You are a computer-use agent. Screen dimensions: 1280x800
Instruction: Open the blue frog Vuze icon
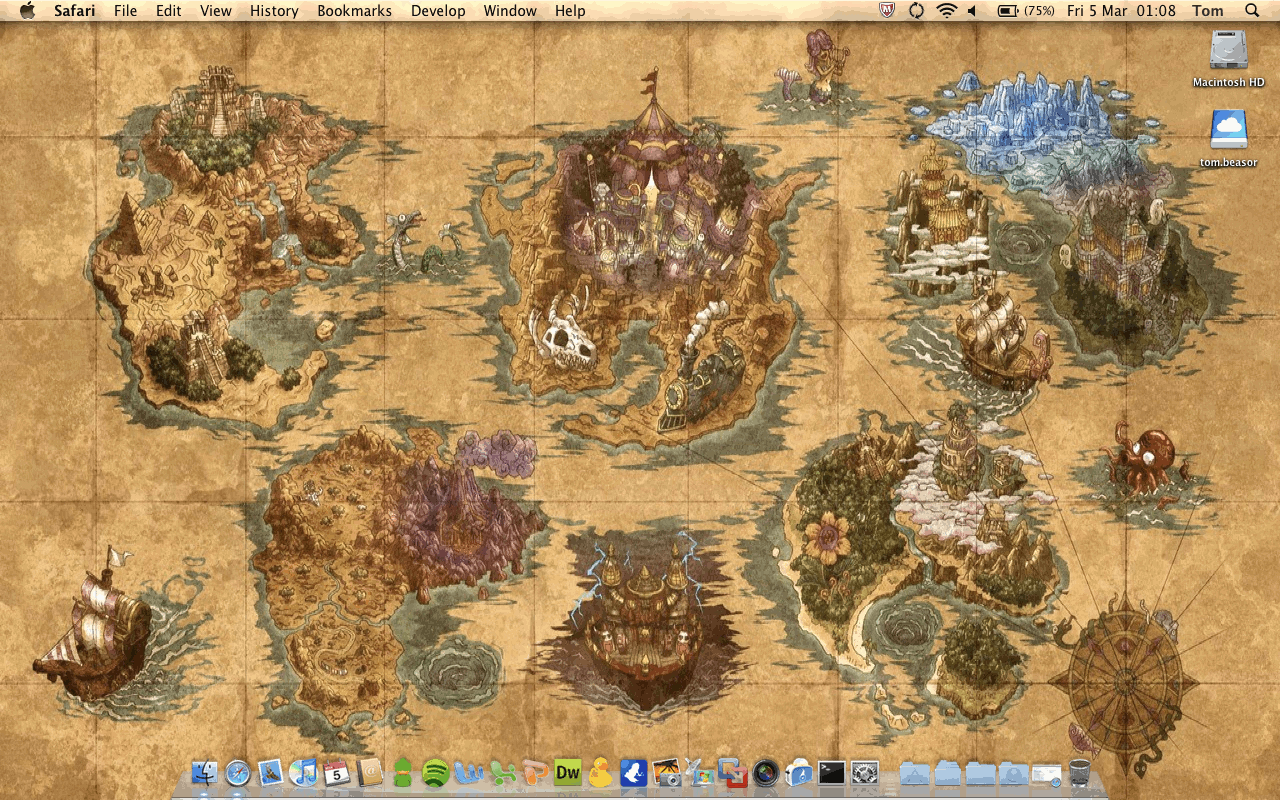[x=633, y=772]
